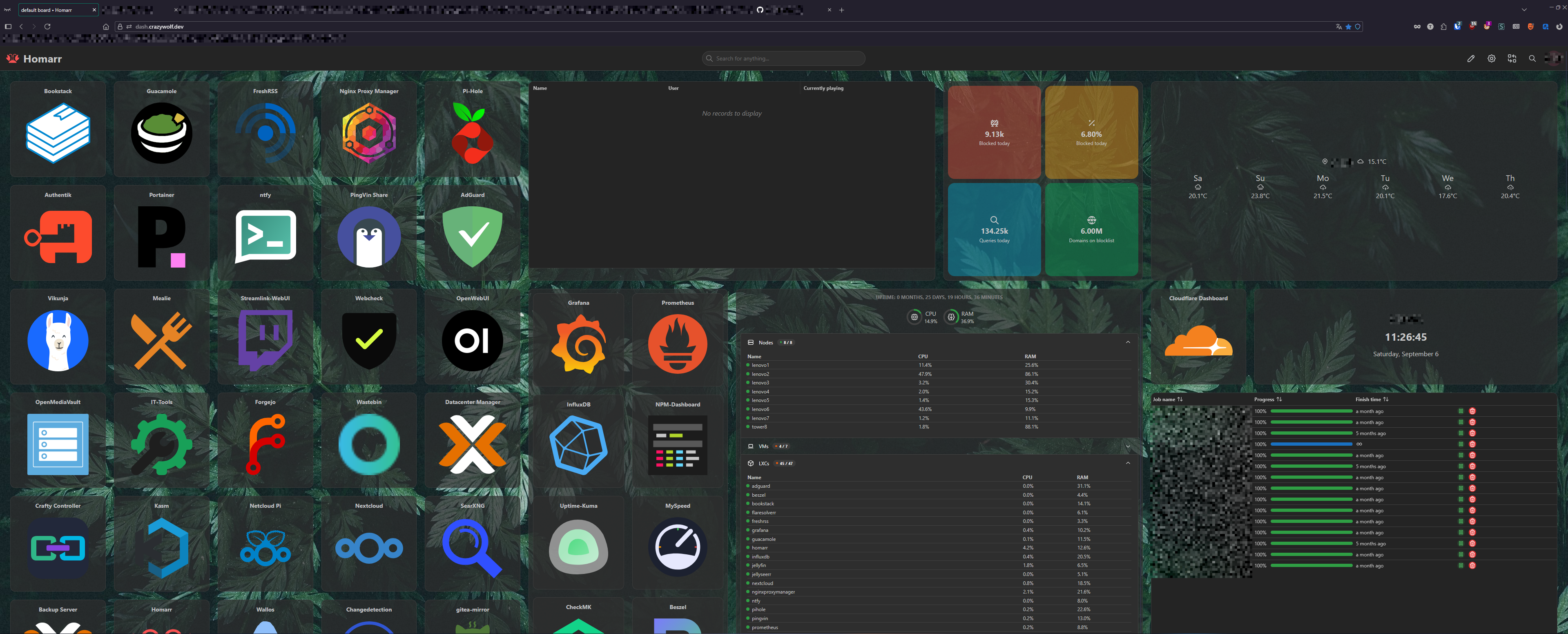Toggle pause on the first job row
This screenshot has width=1568, height=634.
pyautogui.click(x=1460, y=411)
